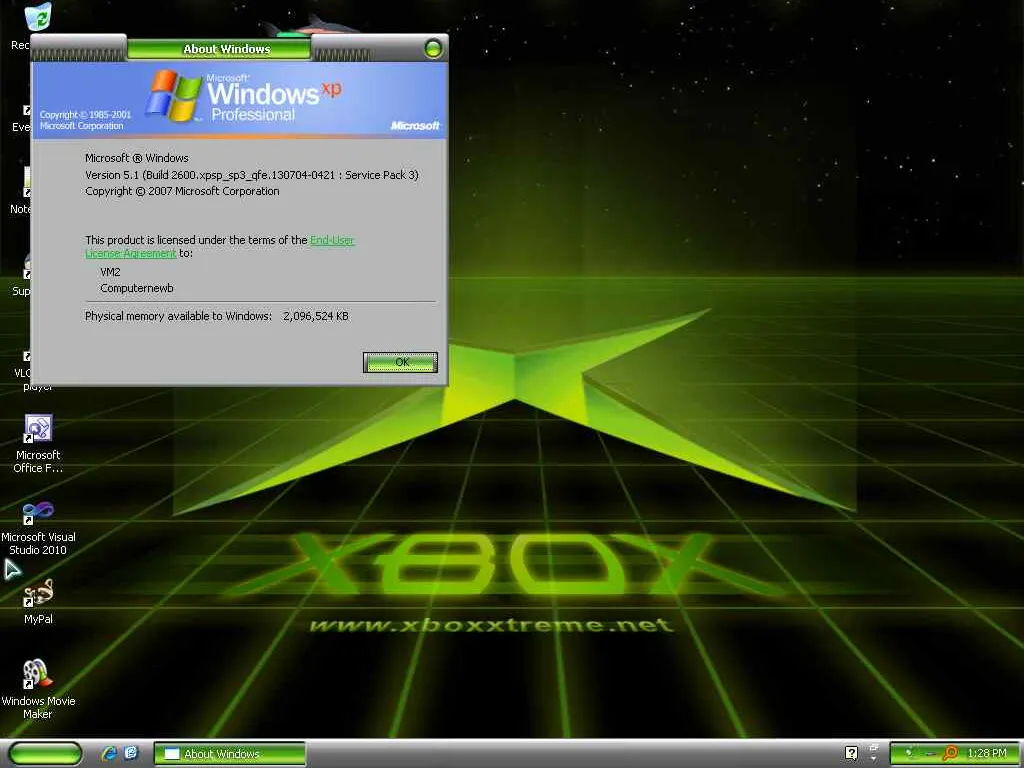Click the 'Version 5.1' build text line
The image size is (1024, 768).
pos(251,175)
